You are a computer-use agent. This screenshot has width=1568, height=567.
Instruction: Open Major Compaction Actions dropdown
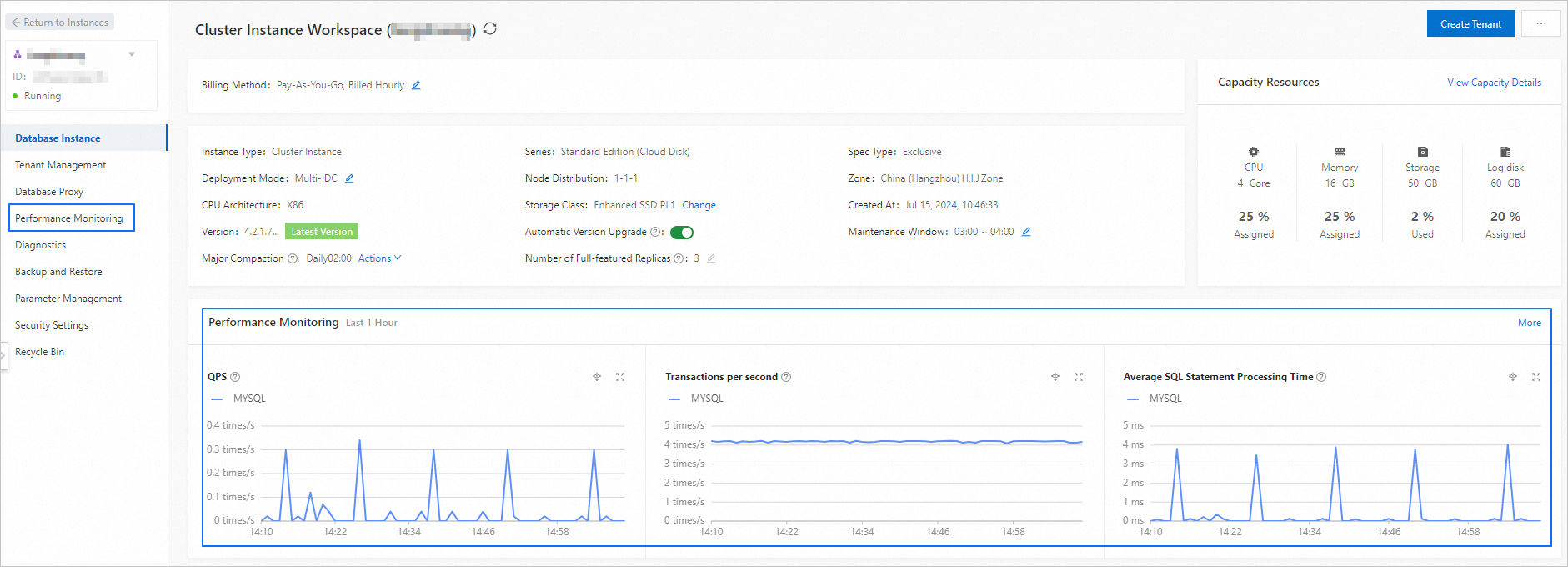pyautogui.click(x=379, y=258)
